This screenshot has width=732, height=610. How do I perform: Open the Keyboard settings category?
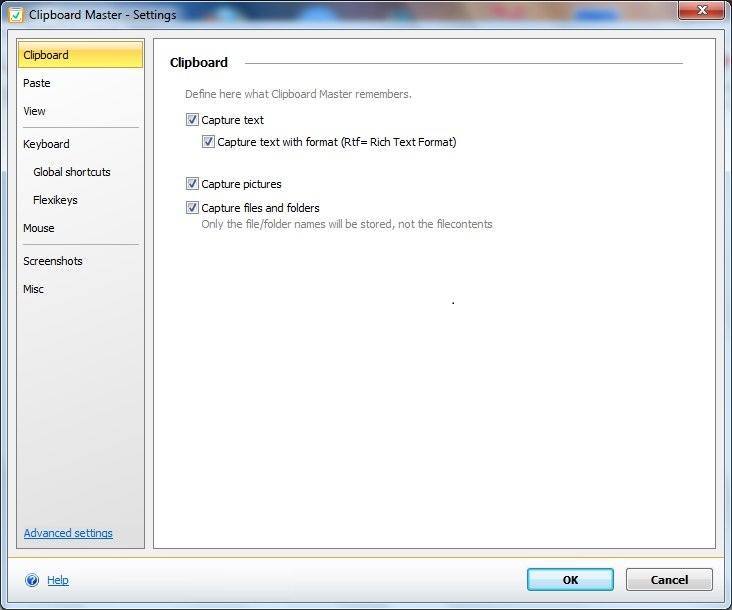pos(80,144)
